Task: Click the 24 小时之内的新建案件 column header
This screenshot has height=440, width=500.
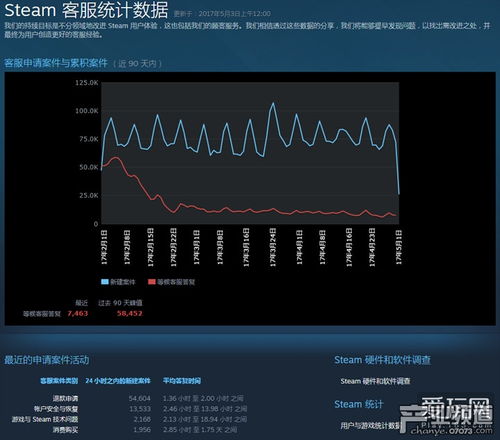Action: [x=118, y=381]
